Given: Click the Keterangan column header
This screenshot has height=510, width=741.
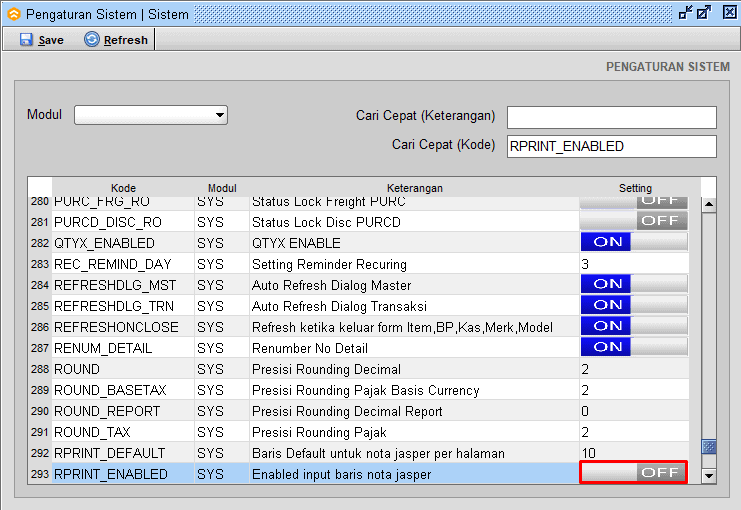Looking at the screenshot, I should pyautogui.click(x=414, y=188).
